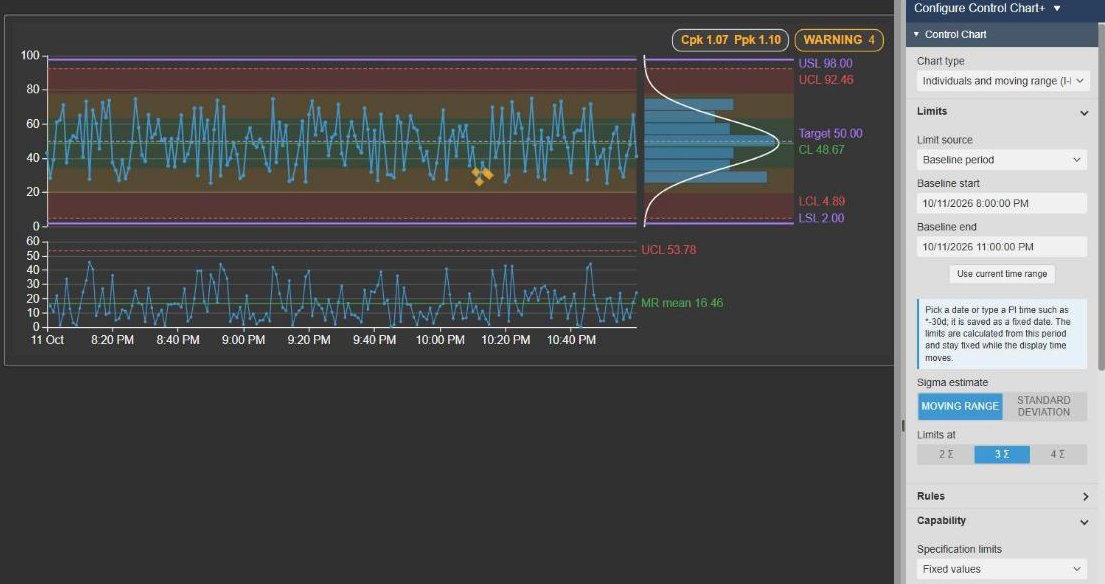Select MOVING RANGE sigma estimate
The image size is (1105, 584).
[960, 406]
